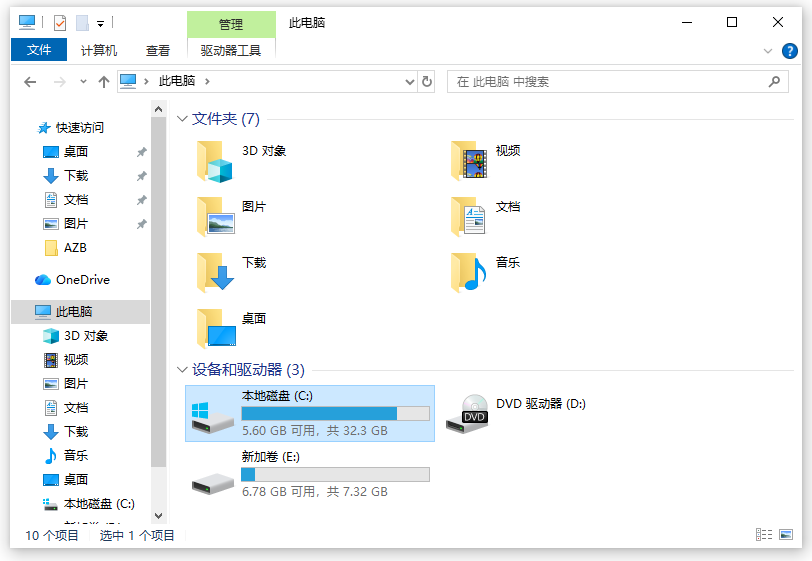Open the 图片 folder icon in main pane
This screenshot has height=561, width=812.
point(215,217)
